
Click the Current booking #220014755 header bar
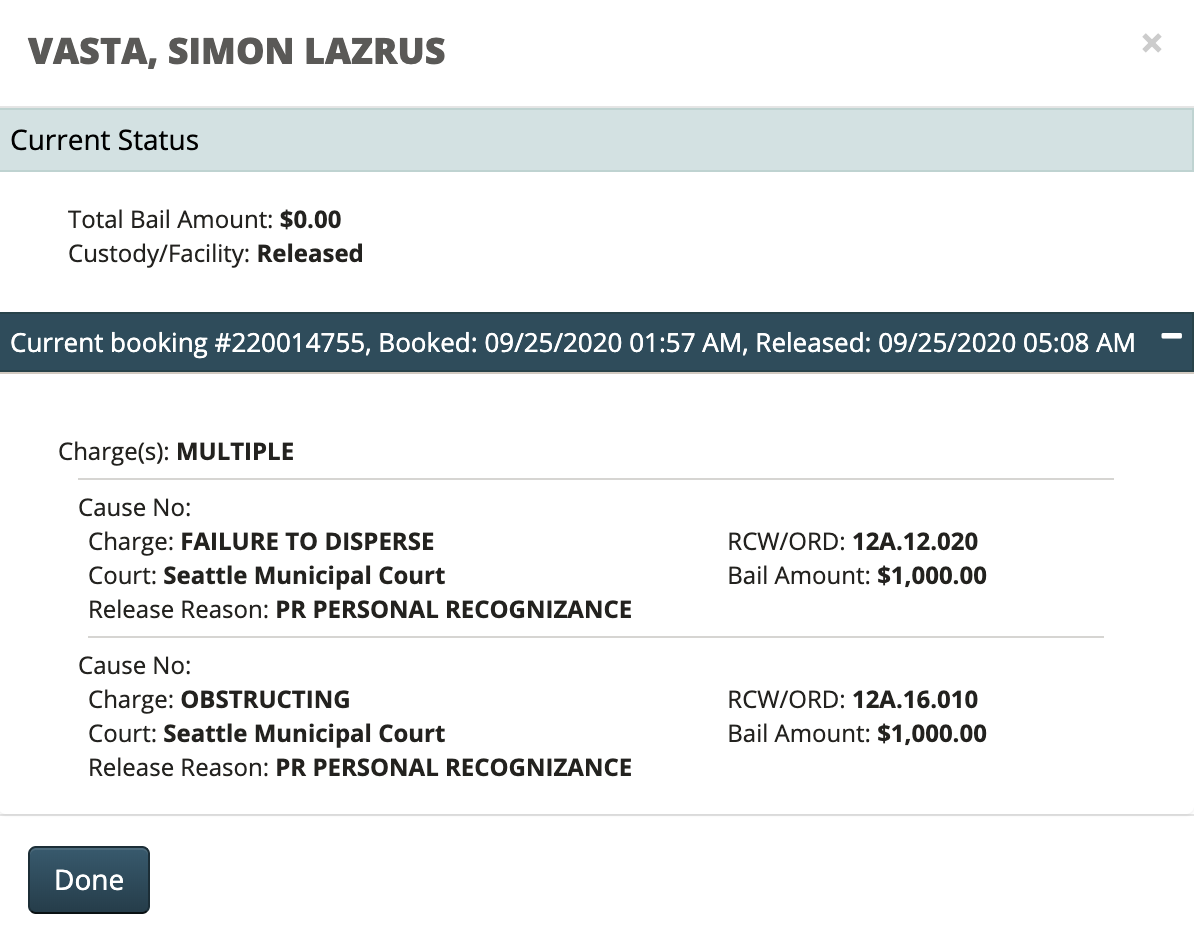coord(572,343)
